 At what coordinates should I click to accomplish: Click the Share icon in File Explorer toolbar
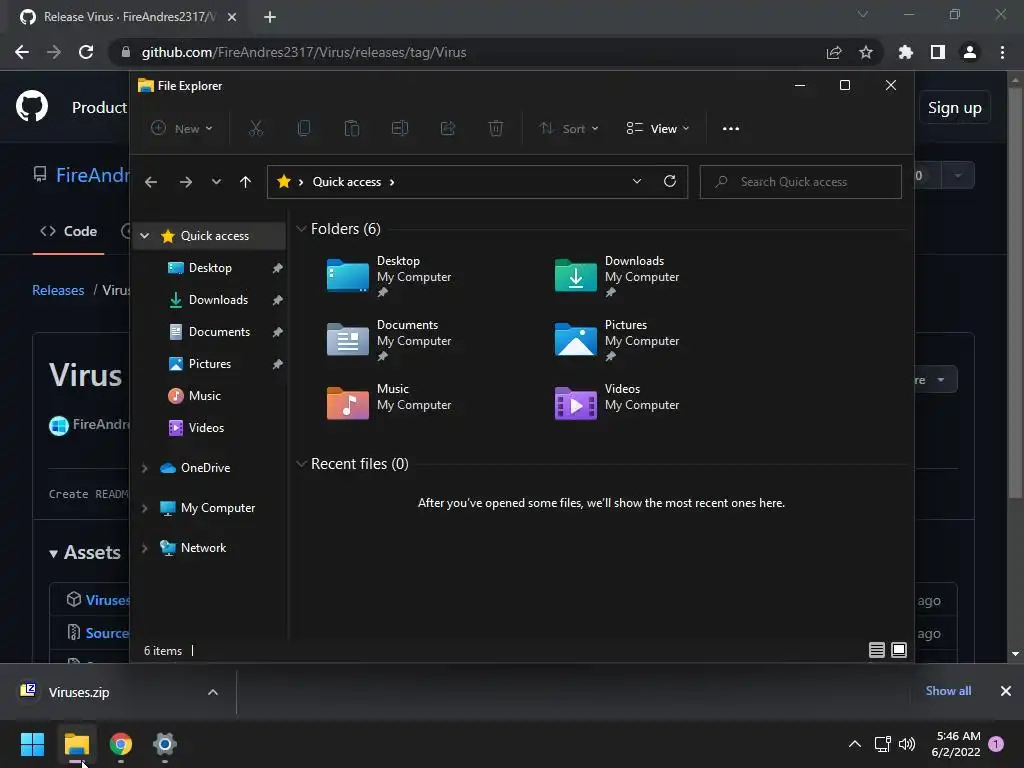pos(448,129)
